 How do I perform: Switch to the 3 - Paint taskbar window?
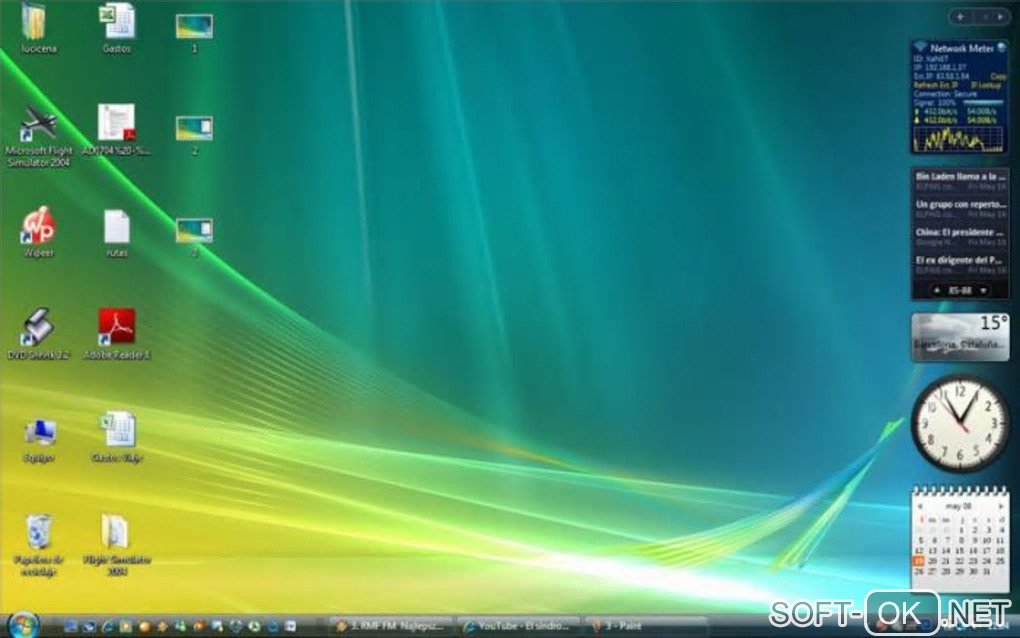click(645, 626)
